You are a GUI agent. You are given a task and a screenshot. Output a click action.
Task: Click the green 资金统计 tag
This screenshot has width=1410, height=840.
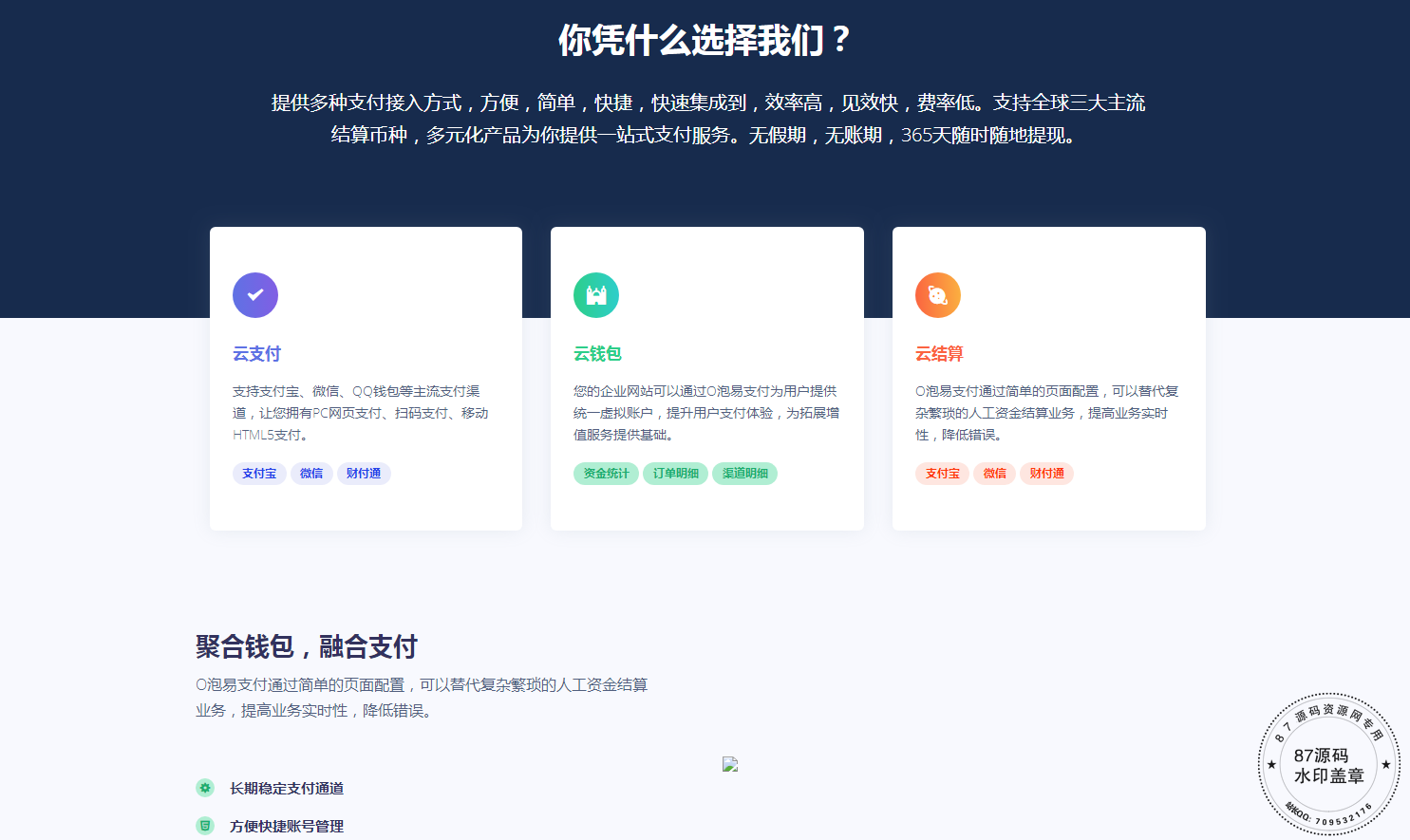[x=606, y=474]
